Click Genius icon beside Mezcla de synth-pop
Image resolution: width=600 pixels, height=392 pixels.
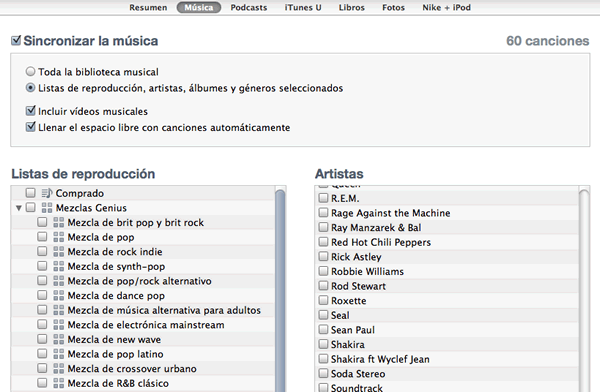[59, 266]
